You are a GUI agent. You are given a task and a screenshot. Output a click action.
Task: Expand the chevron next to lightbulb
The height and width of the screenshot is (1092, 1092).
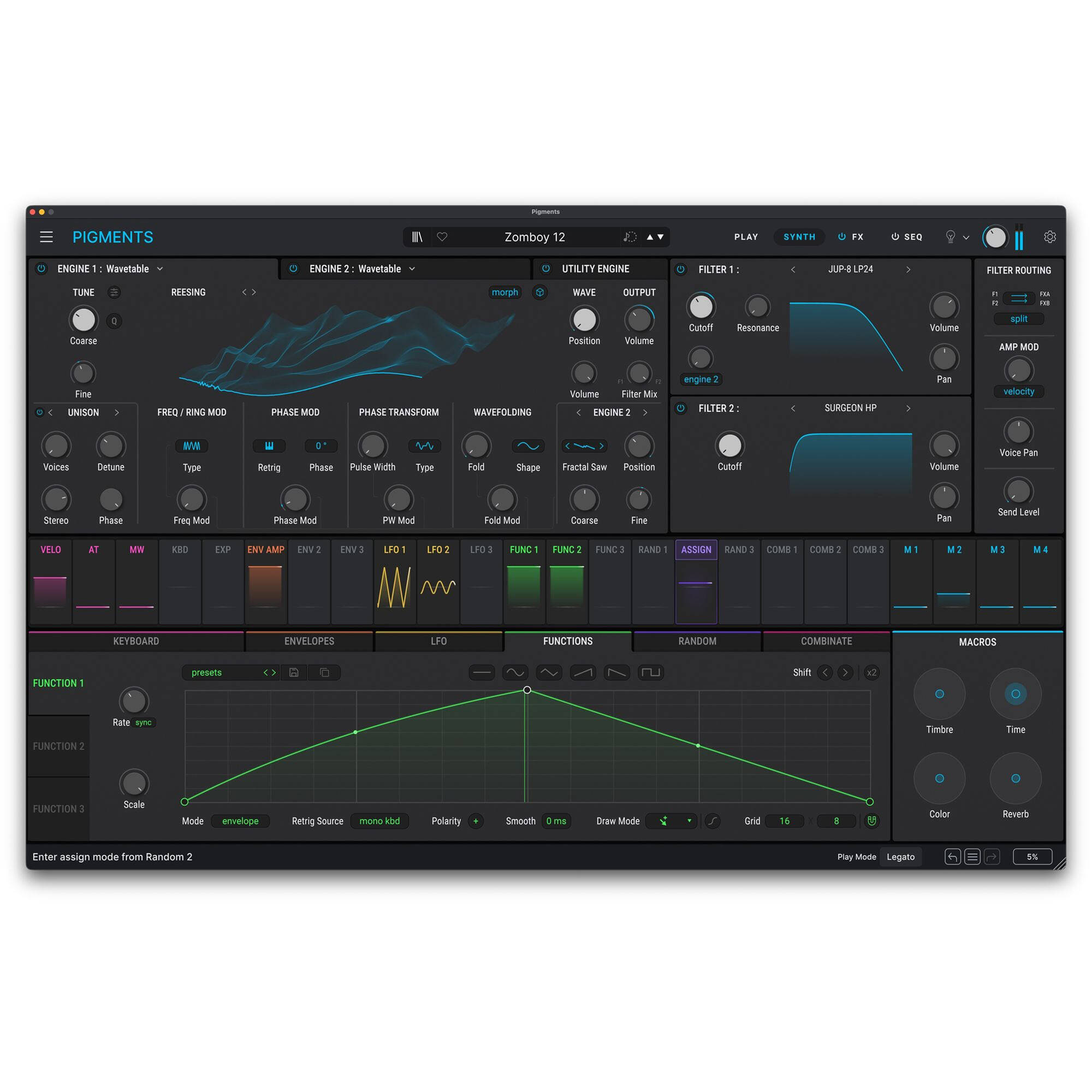(966, 238)
